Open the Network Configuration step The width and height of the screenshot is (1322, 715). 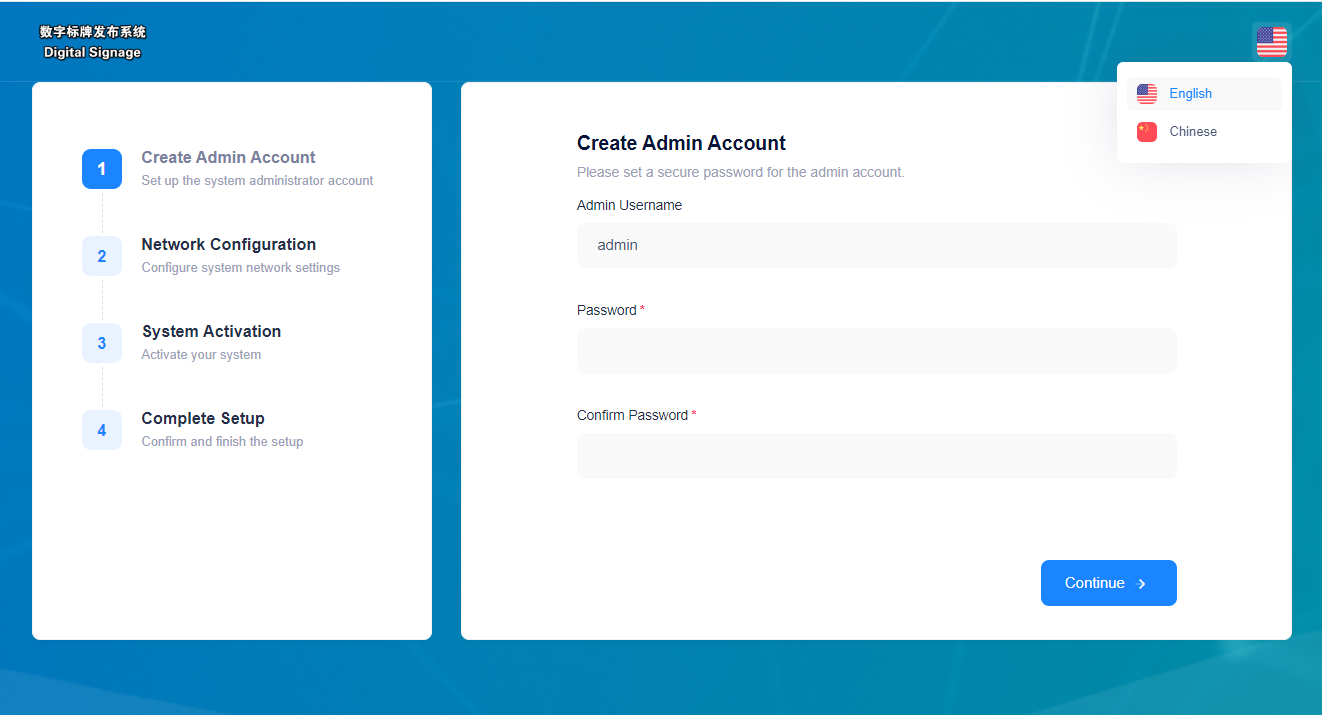point(228,244)
